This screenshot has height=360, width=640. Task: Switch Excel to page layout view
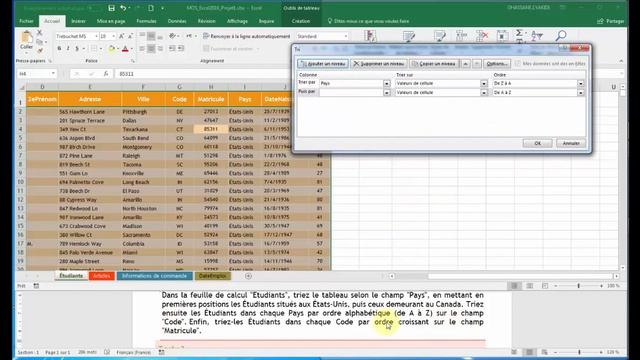(x=530, y=286)
